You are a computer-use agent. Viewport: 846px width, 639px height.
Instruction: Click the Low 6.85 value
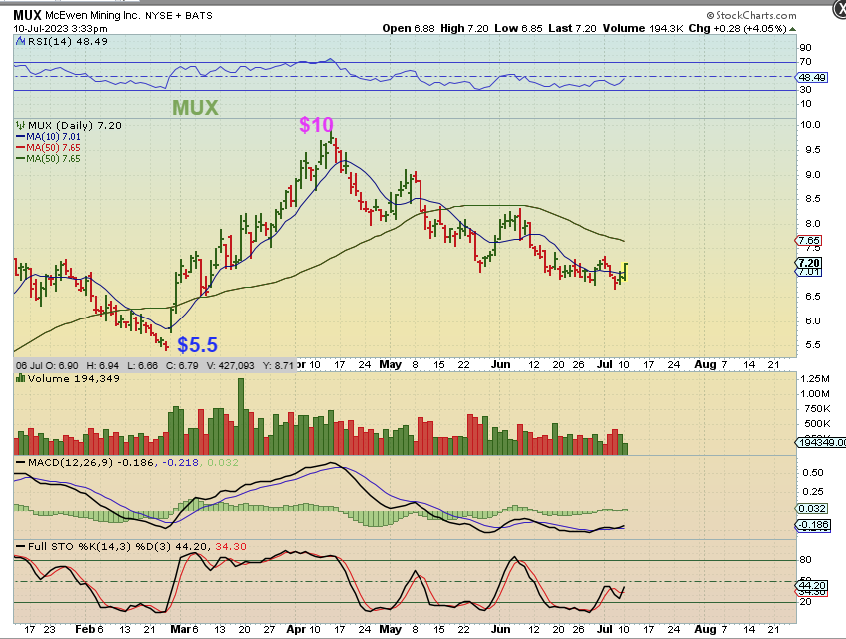[x=518, y=28]
